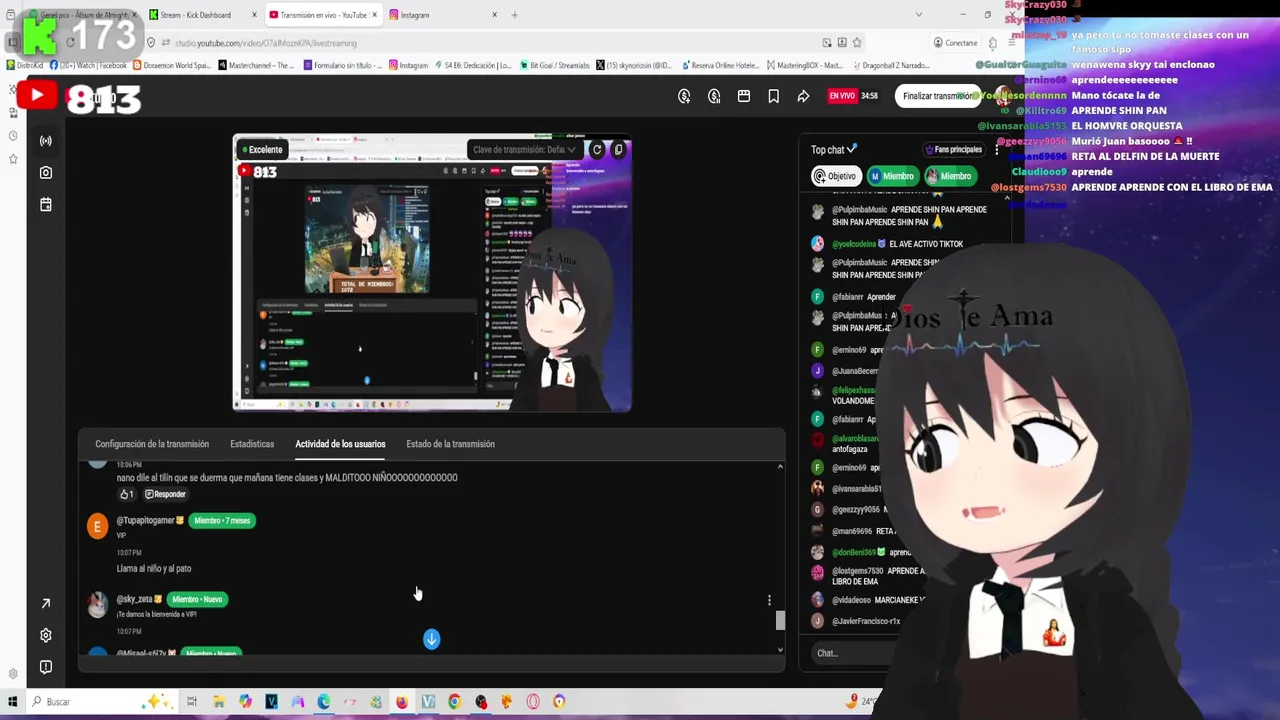This screenshot has height=720, width=1280.
Task: Open the browser tab list chevron
Action: (x=918, y=15)
